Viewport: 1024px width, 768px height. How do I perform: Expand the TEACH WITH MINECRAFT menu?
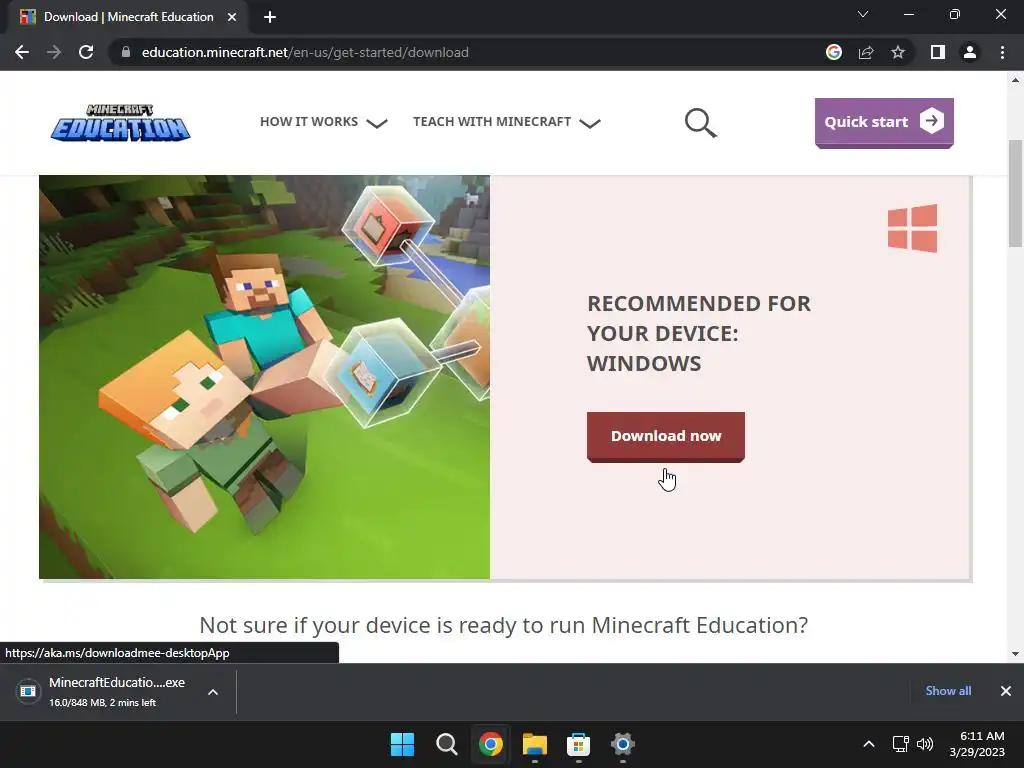pyautogui.click(x=507, y=122)
